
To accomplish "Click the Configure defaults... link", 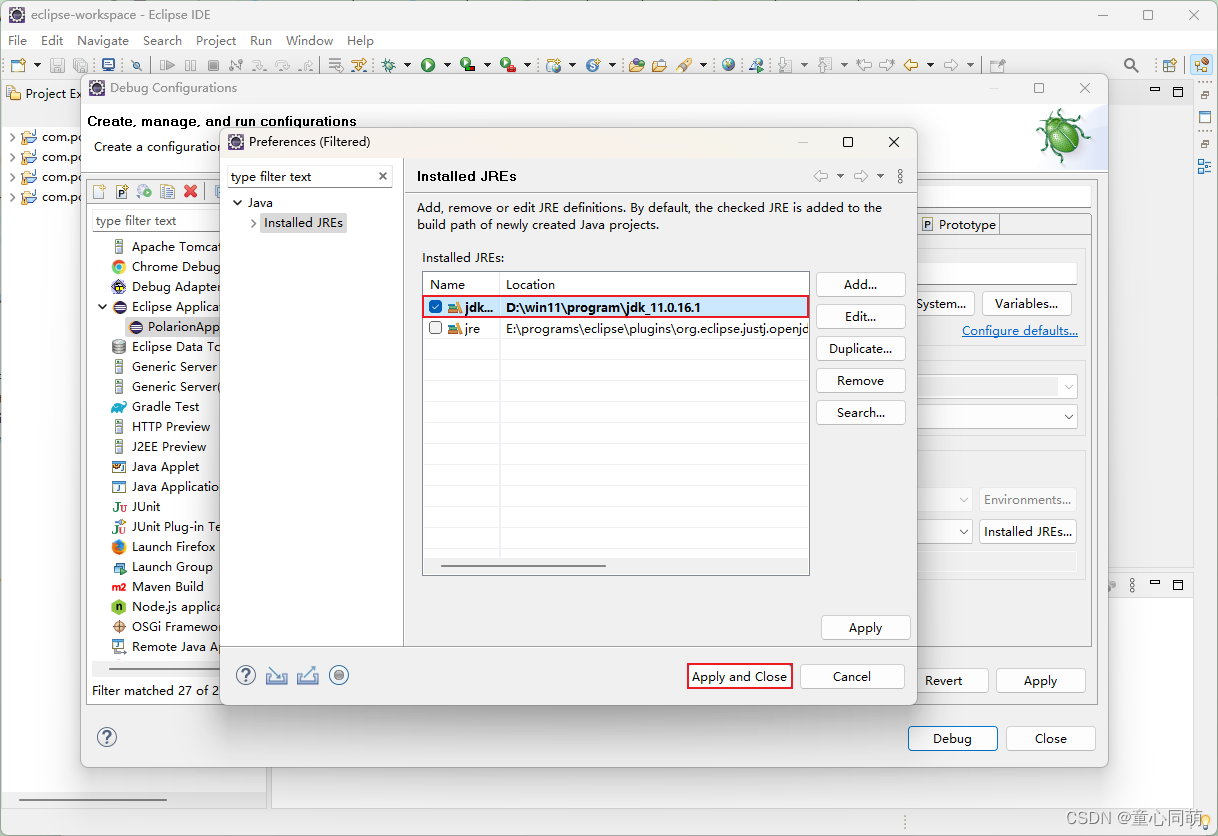I will 1020,330.
